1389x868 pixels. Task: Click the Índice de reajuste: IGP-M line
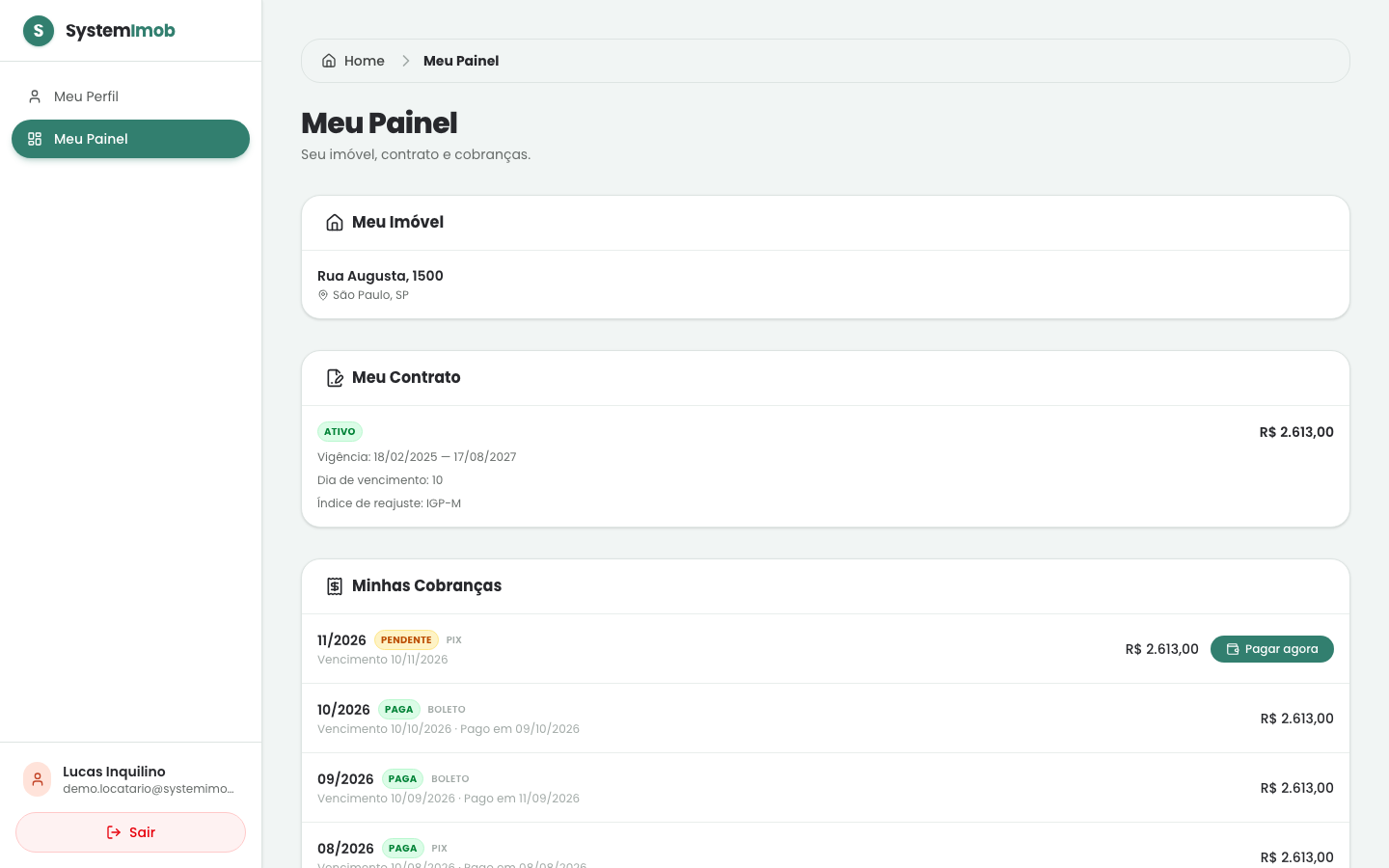click(x=389, y=503)
